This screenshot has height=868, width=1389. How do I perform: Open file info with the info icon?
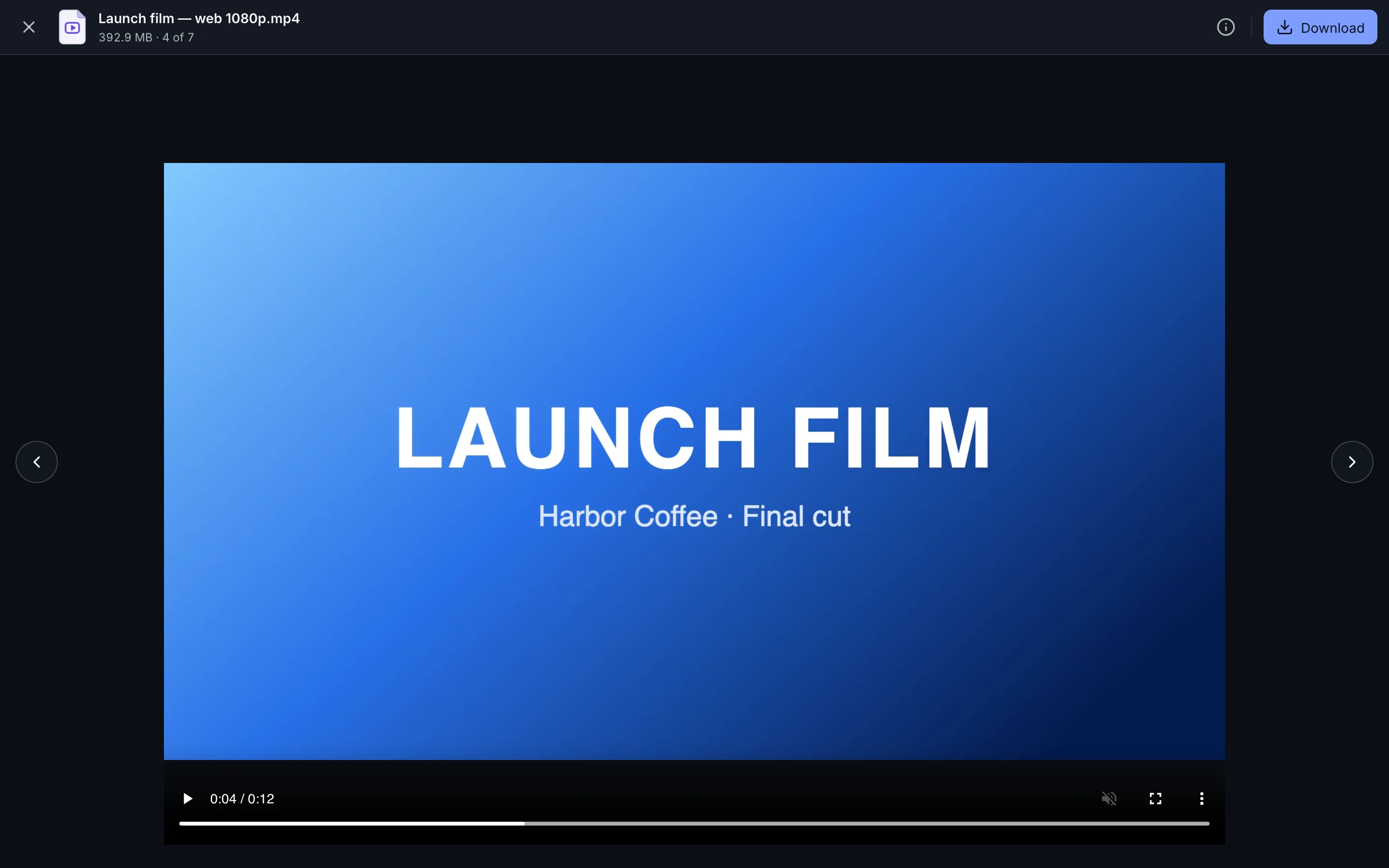[1226, 27]
